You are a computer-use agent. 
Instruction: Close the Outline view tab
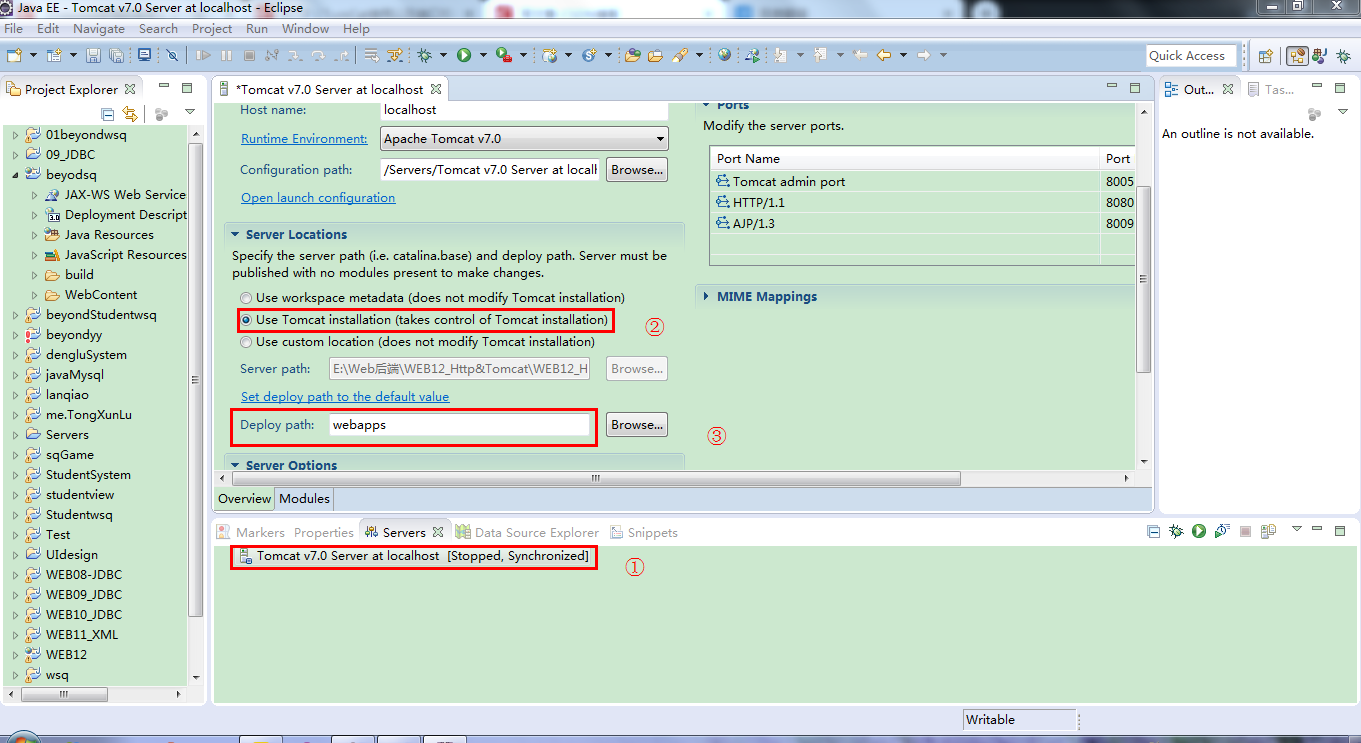coord(1227,89)
